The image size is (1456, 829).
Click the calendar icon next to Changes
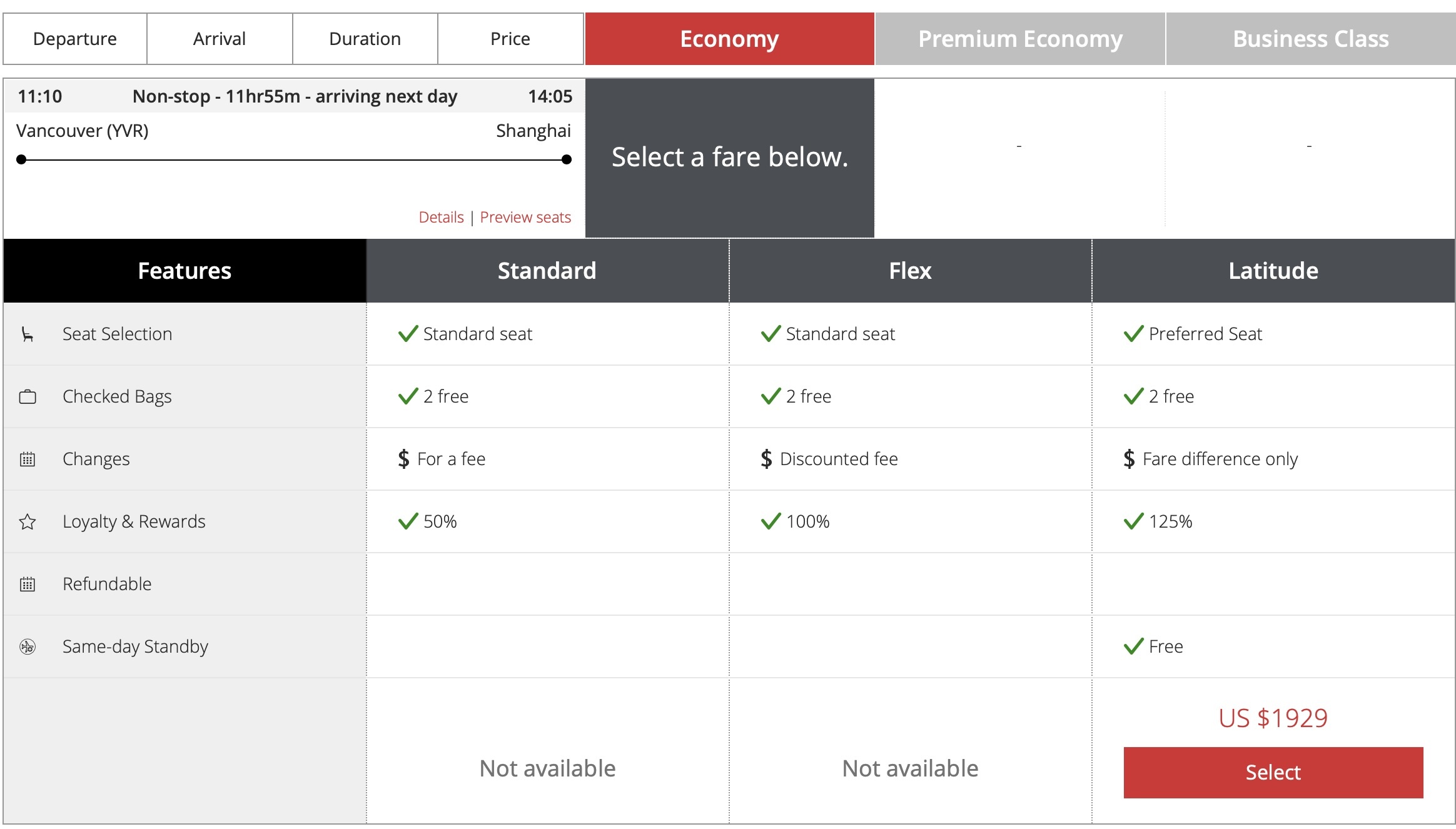click(28, 460)
